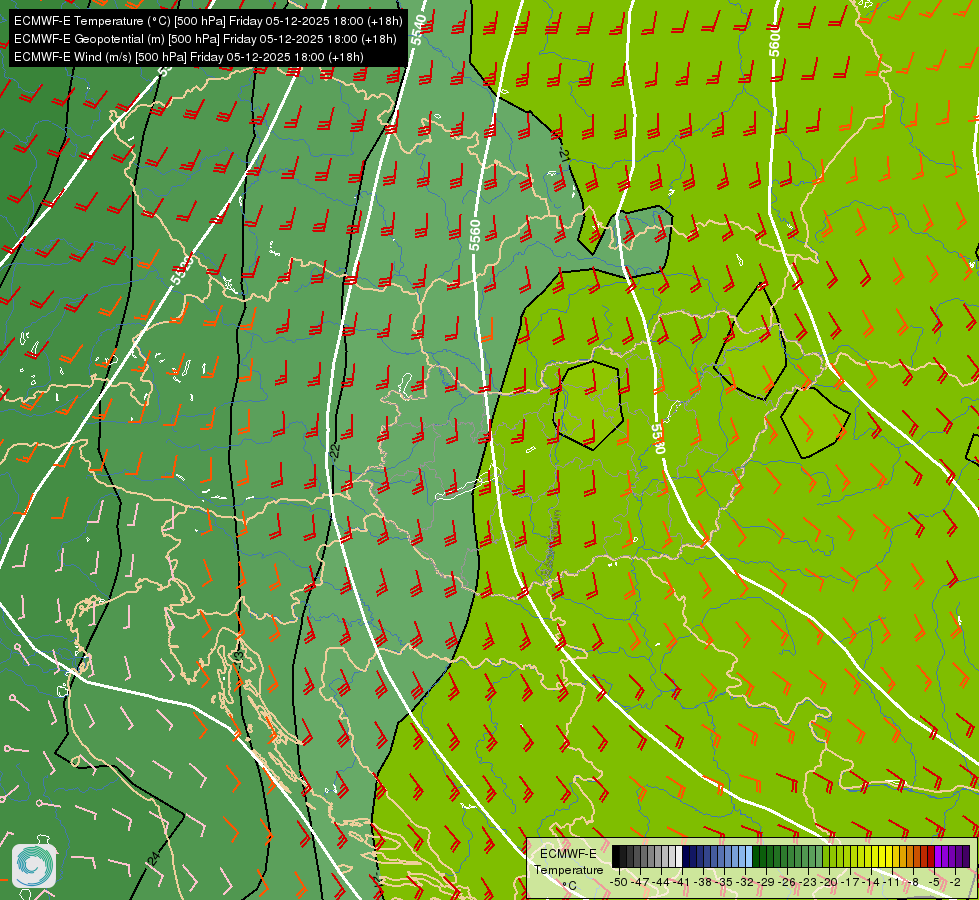Click the 5600 geopotential contour label
Viewport: 979px width, 900px height.
pyautogui.click(x=774, y=41)
